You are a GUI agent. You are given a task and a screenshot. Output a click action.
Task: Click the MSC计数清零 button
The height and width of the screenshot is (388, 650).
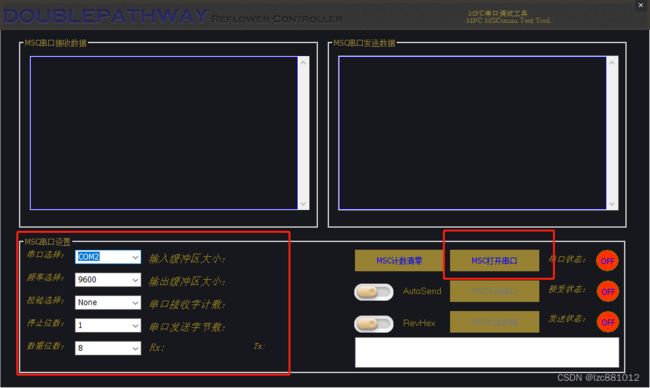(x=399, y=261)
